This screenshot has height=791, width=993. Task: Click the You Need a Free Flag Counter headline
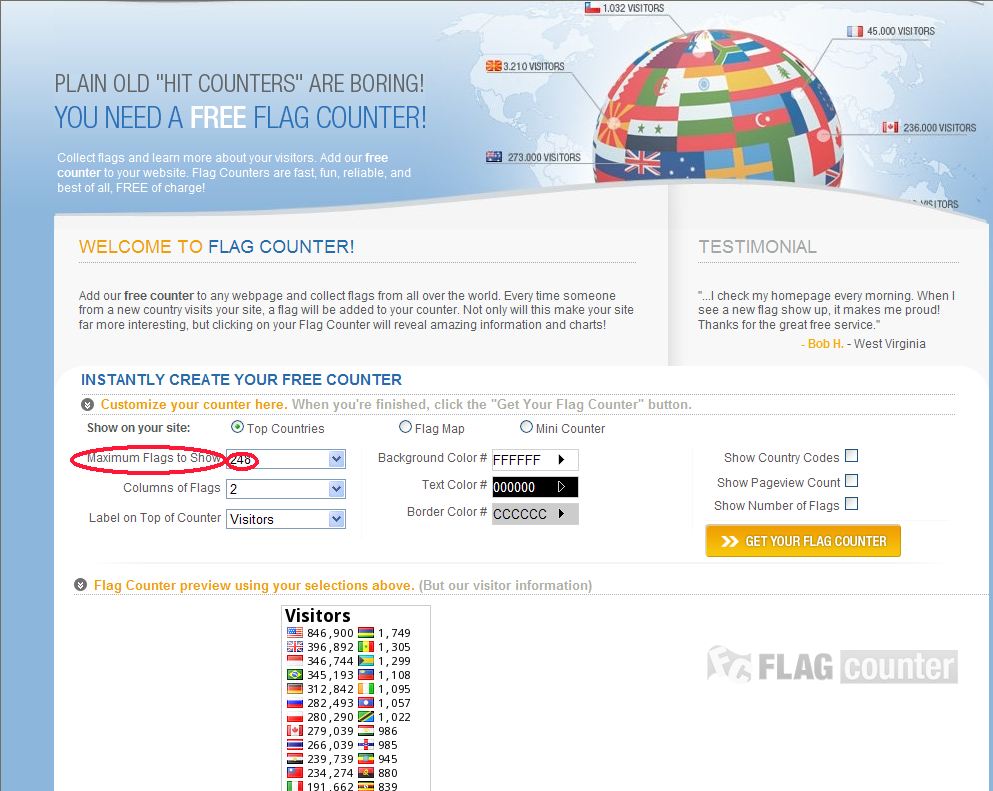[x=241, y=118]
